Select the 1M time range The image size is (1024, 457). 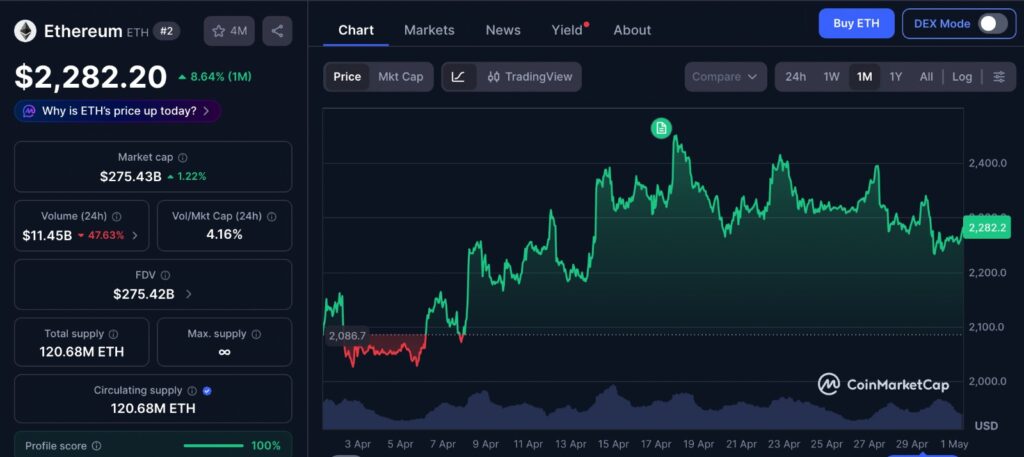click(x=864, y=77)
